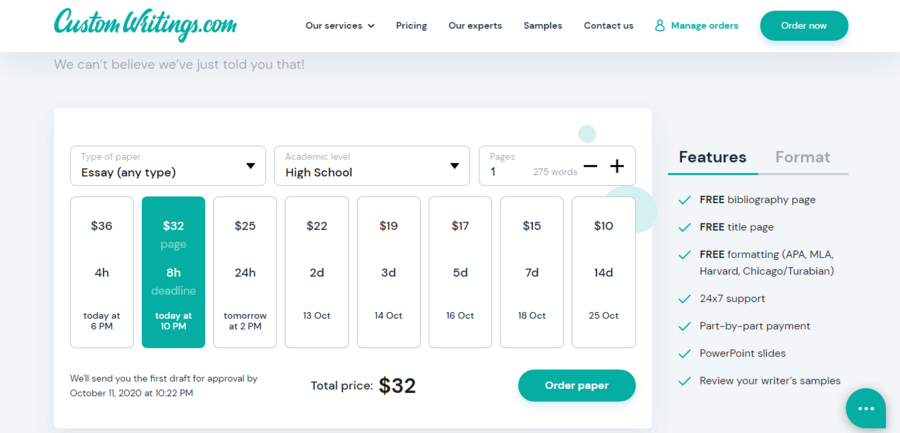The height and width of the screenshot is (433, 900).
Task: Increase pages with the plus icon
Action: (616, 167)
